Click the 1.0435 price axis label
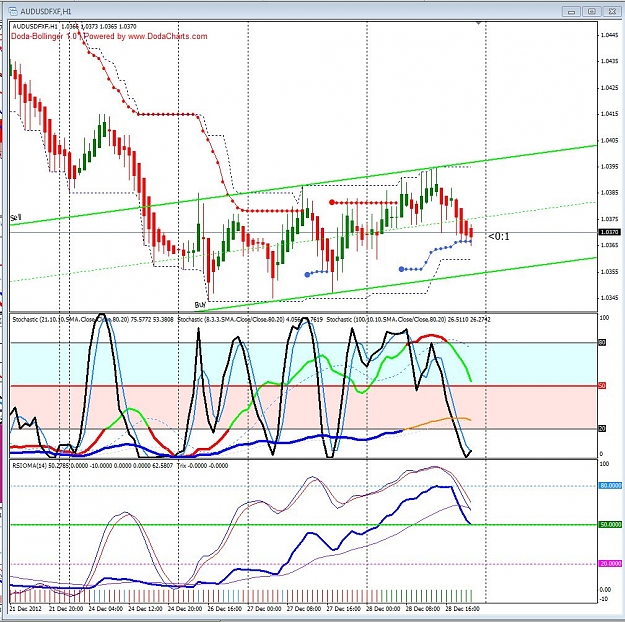Image resolution: width=625 pixels, height=622 pixels. [609, 61]
